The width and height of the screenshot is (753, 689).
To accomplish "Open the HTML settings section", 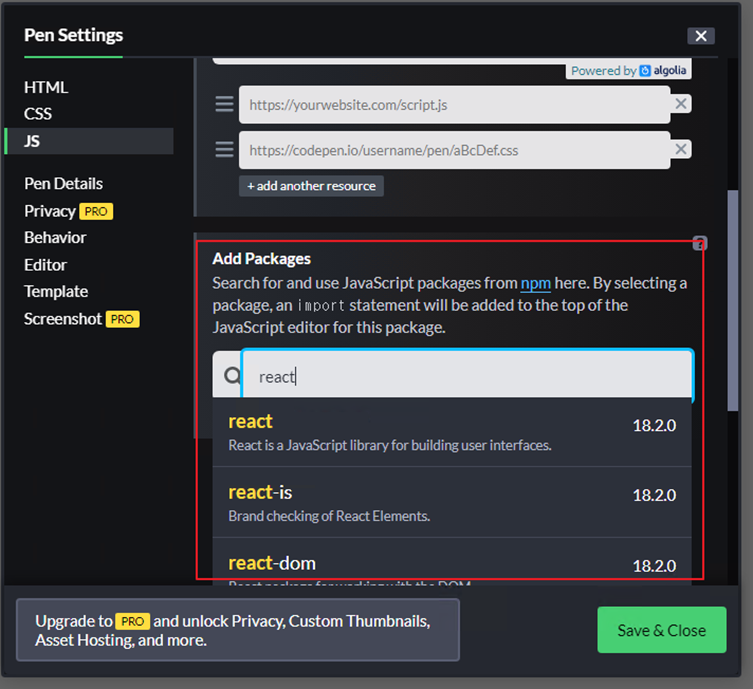I will (46, 87).
